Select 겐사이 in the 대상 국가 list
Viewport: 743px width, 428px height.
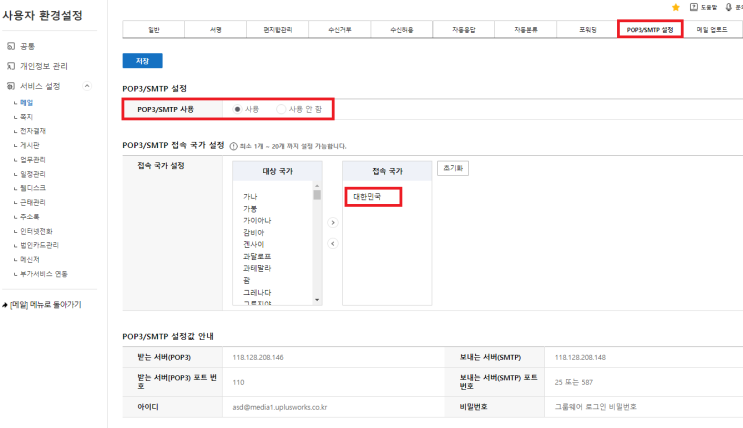click(x=254, y=245)
